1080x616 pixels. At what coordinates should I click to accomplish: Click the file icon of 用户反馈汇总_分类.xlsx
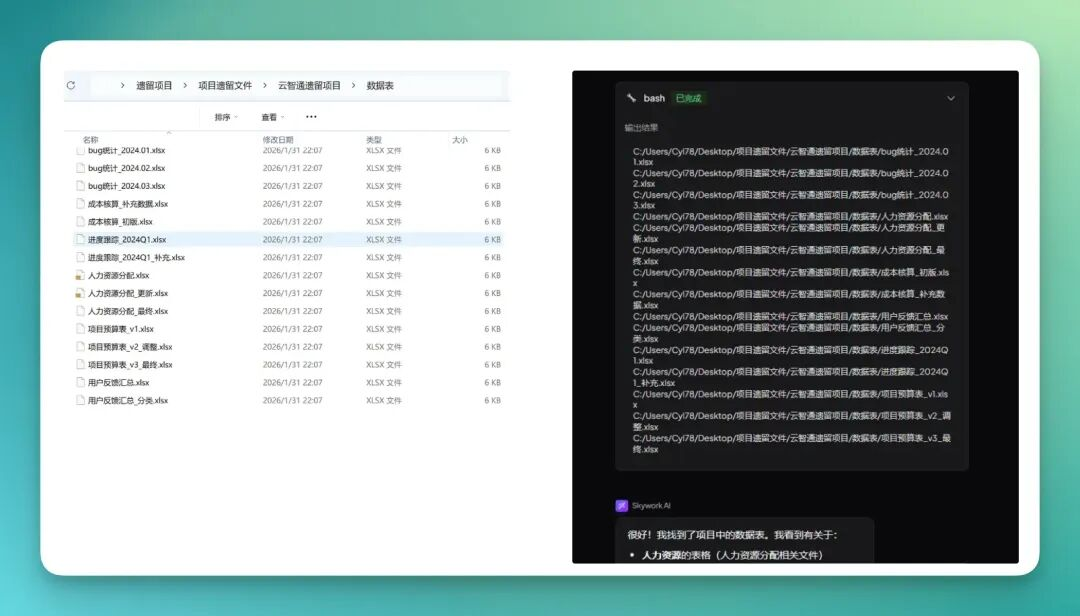pos(80,400)
